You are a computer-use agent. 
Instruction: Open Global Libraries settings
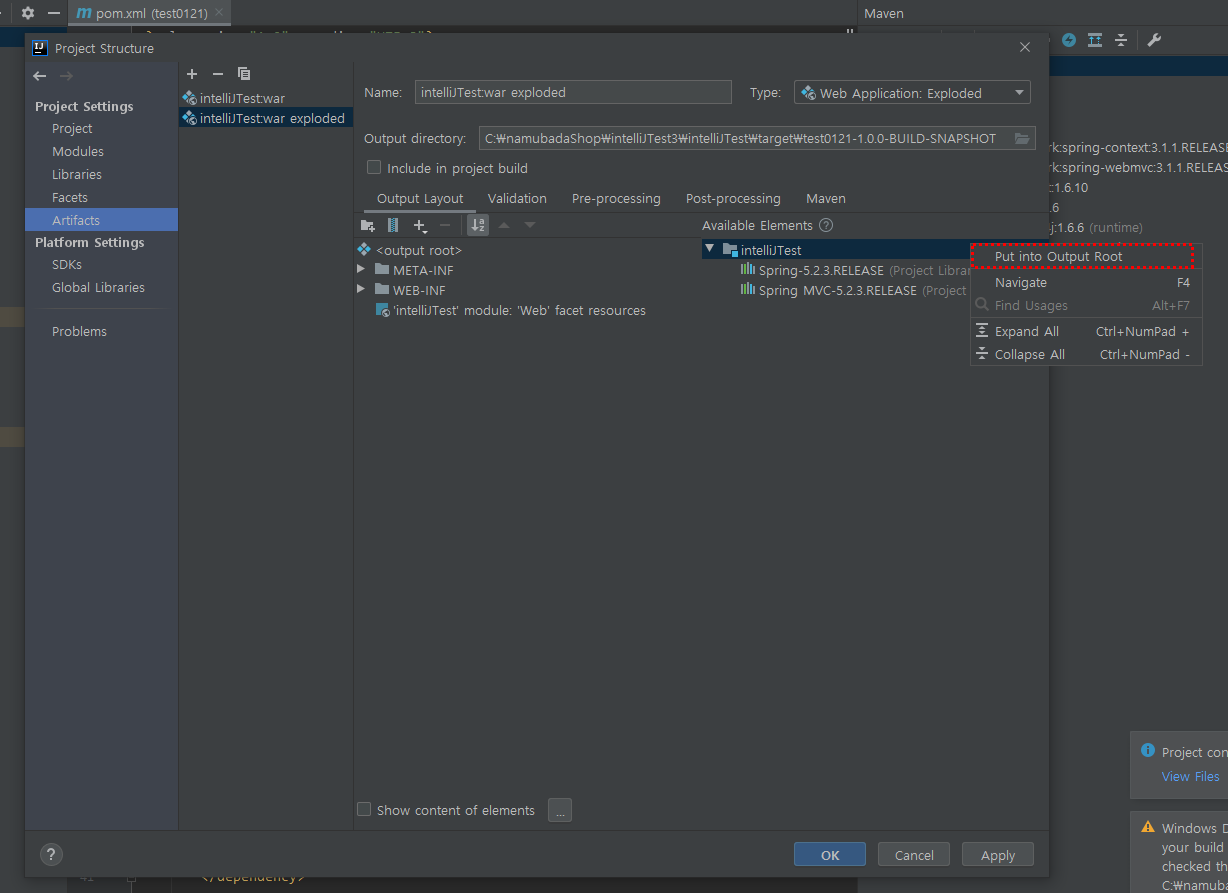98,287
